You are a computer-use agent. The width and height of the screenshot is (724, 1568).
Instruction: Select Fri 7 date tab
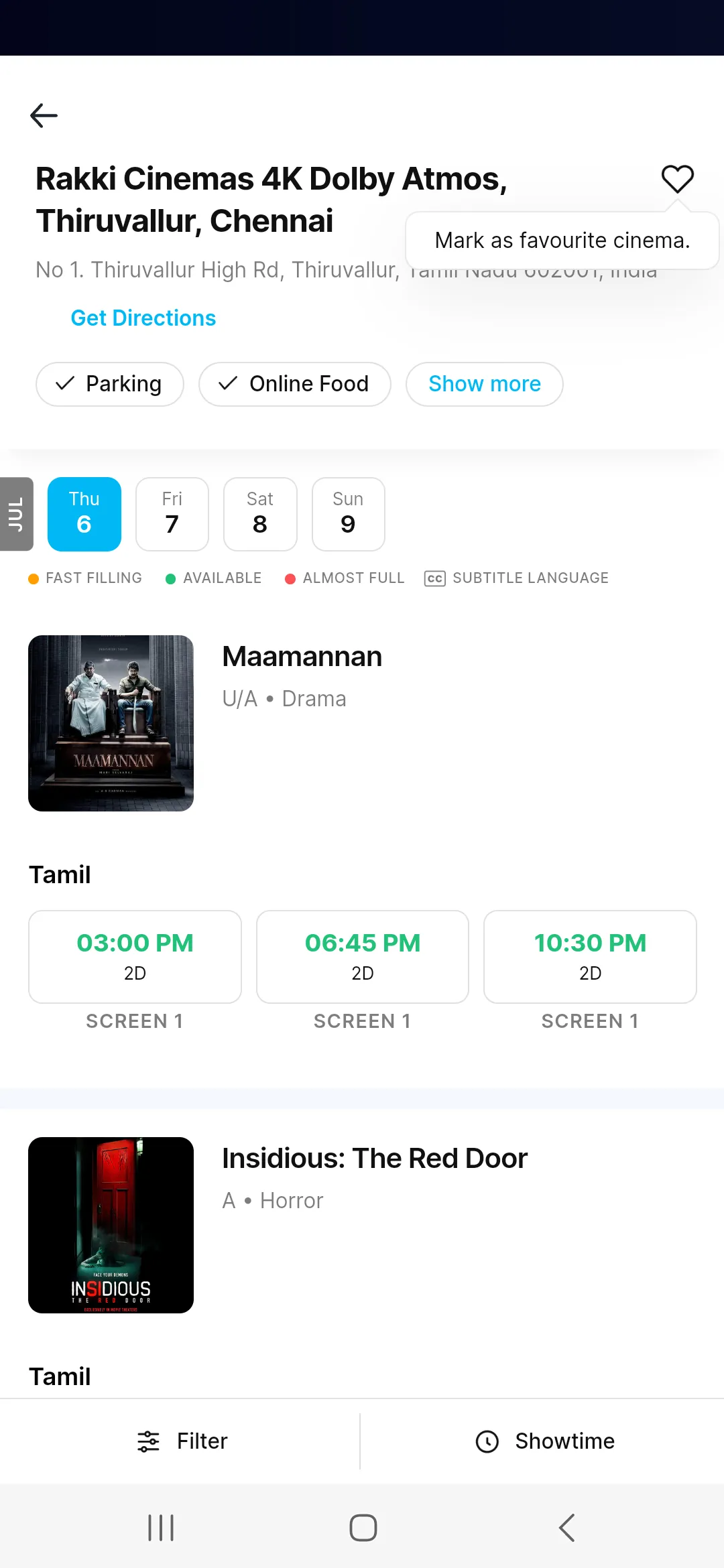click(x=172, y=514)
